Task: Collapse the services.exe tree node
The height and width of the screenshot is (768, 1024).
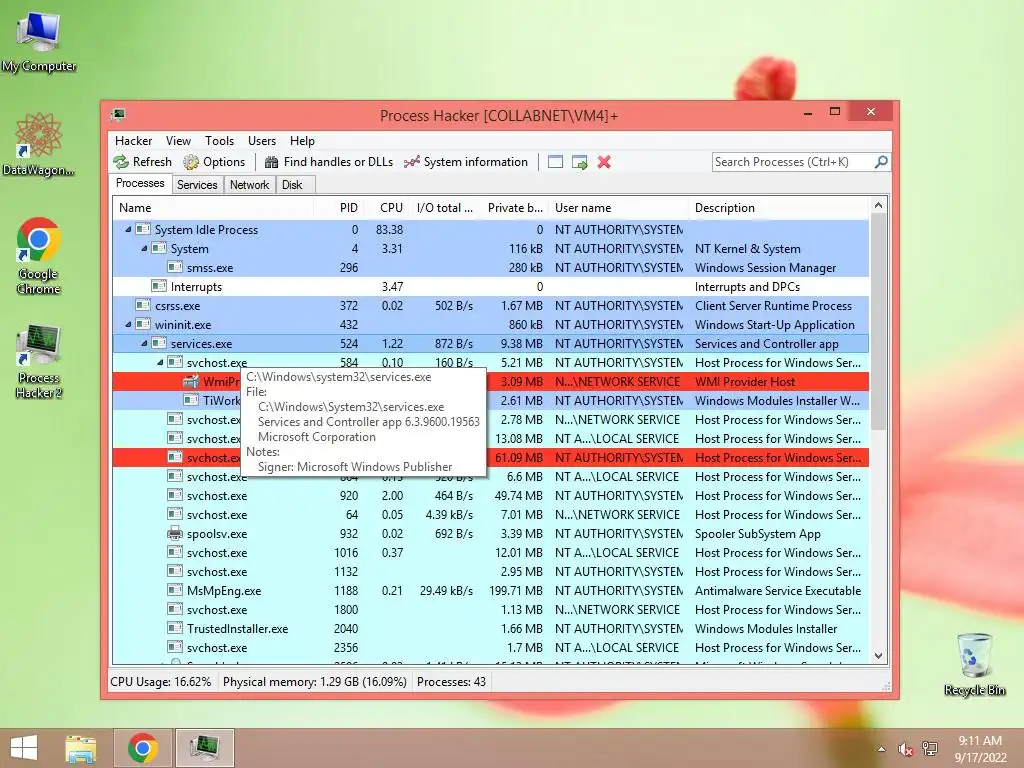Action: point(144,343)
